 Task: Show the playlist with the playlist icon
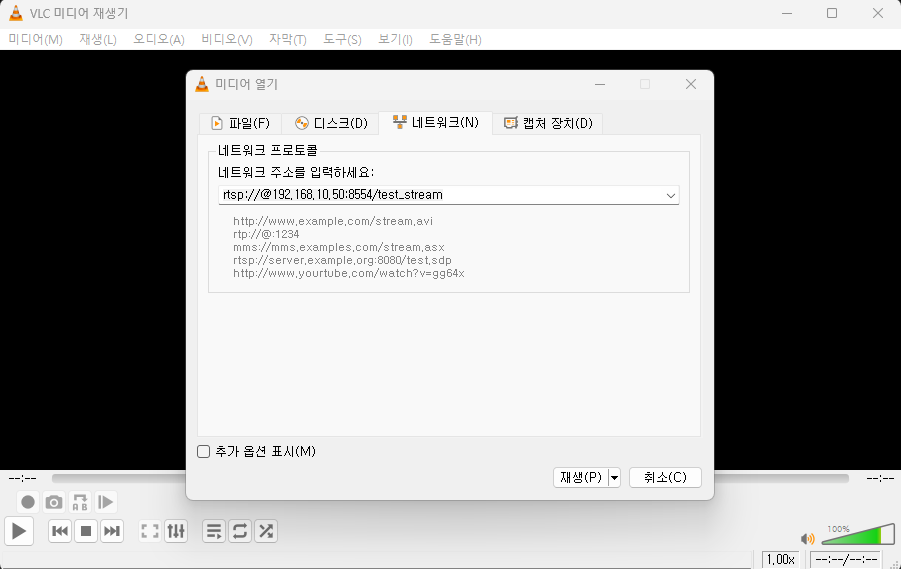click(214, 531)
